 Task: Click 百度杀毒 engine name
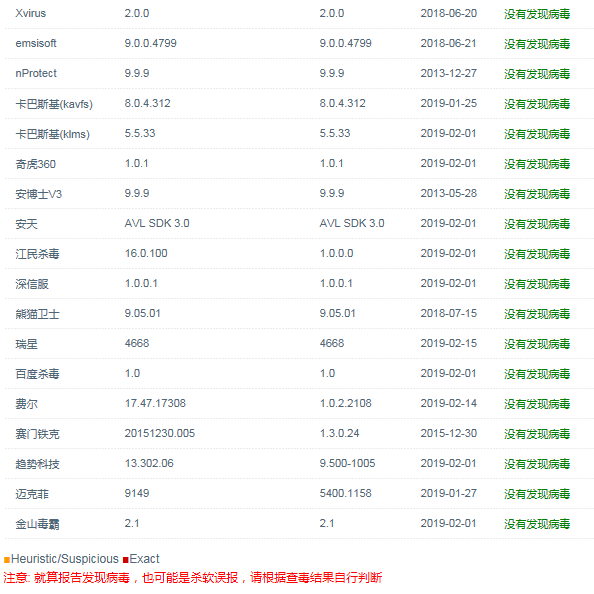click(37, 374)
